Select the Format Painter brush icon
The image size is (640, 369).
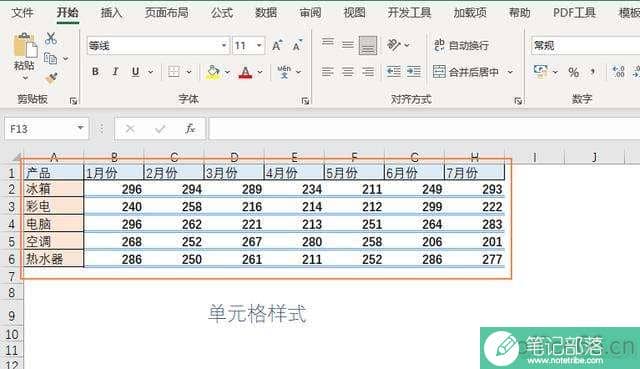pos(51,78)
